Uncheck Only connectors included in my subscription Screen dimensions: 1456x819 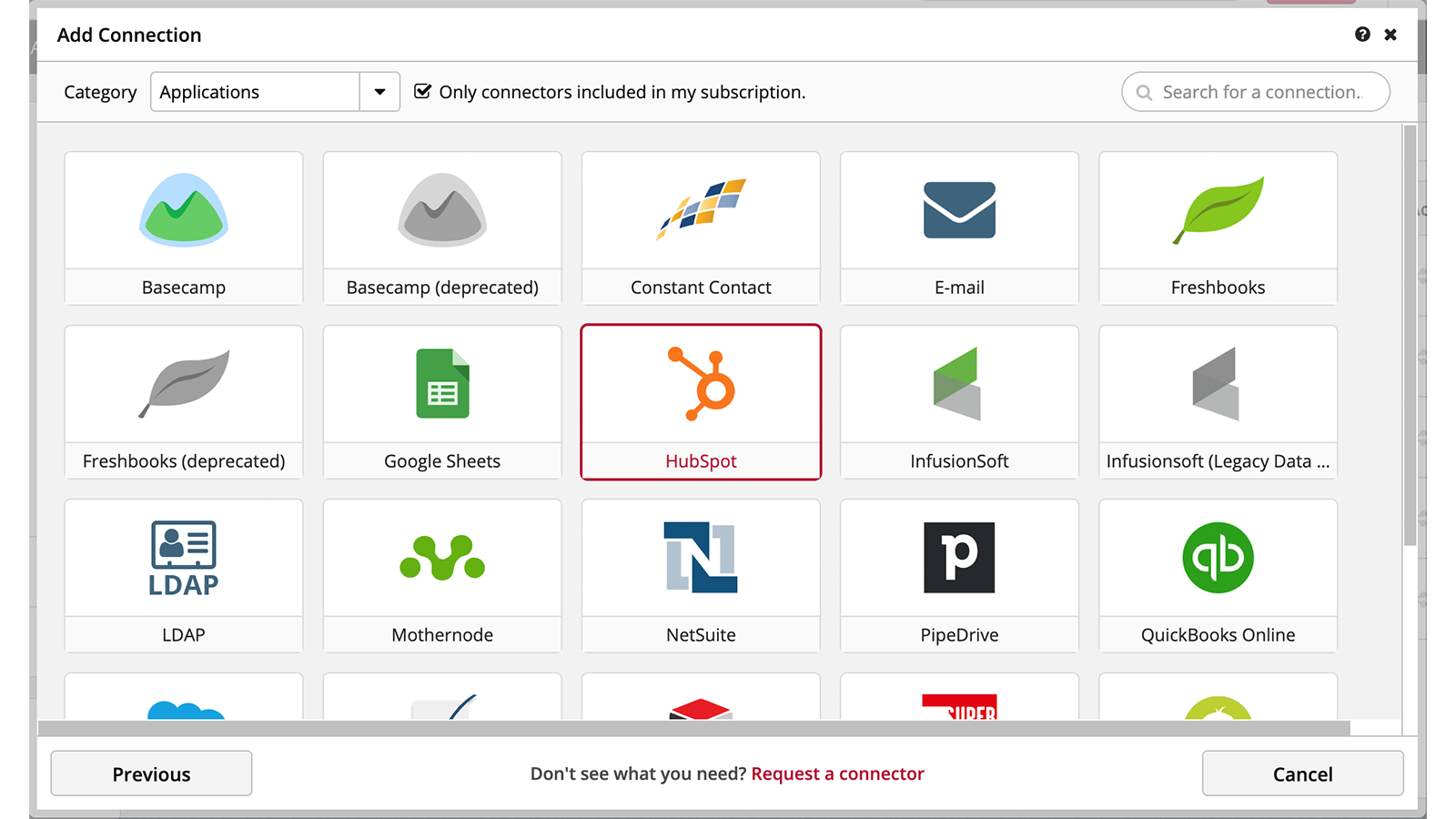point(422,91)
